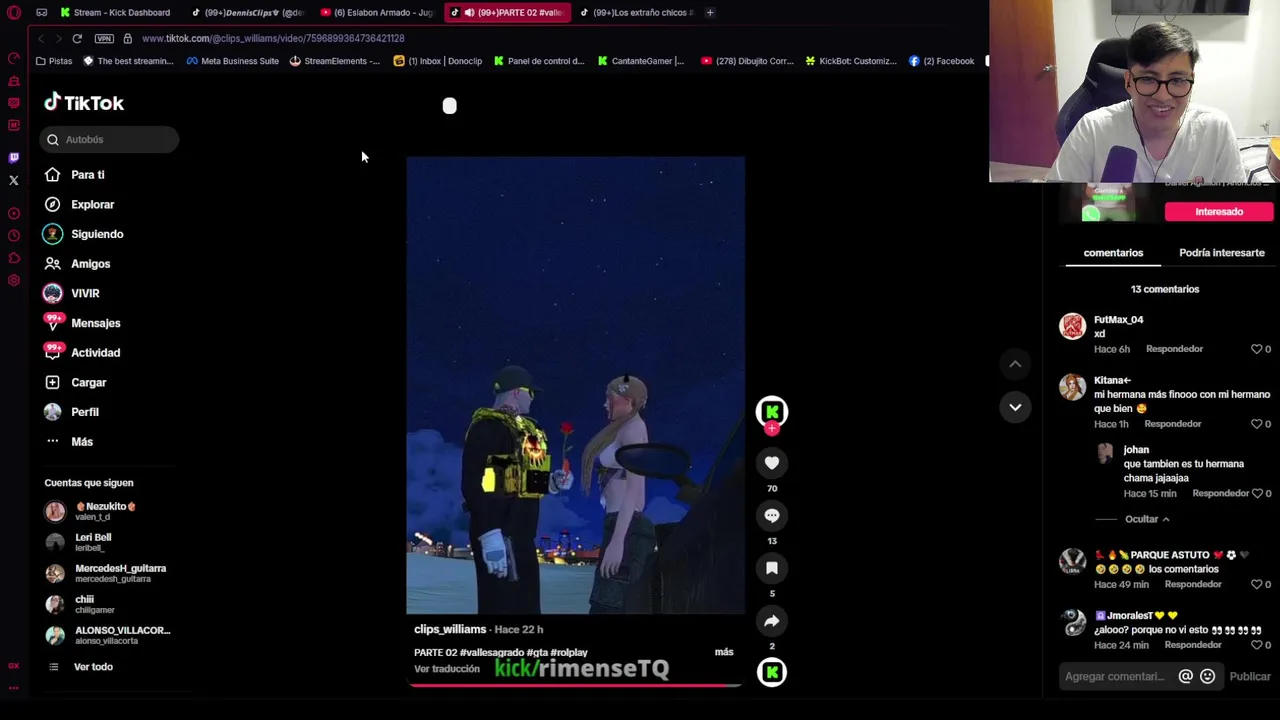Go to previous video up arrow
This screenshot has width=1280, height=720.
(x=1015, y=364)
